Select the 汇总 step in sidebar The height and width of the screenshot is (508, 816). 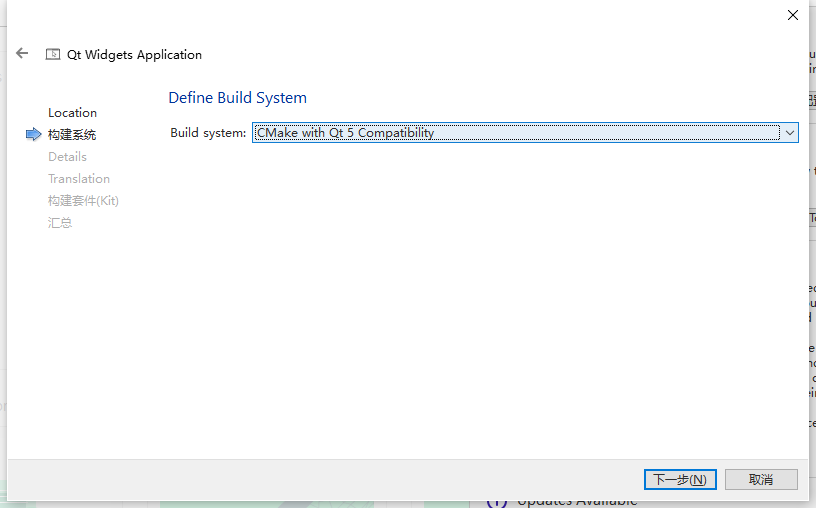[x=60, y=223]
